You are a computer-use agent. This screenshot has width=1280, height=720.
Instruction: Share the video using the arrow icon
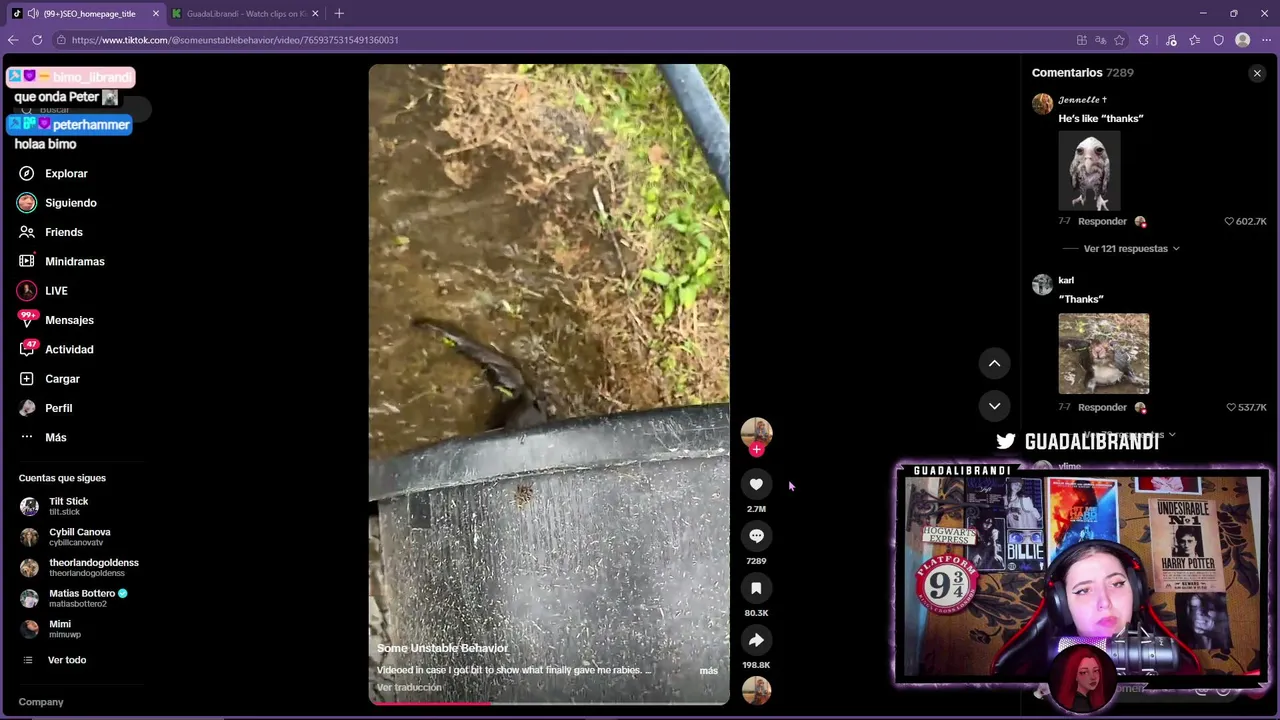pyautogui.click(x=756, y=641)
